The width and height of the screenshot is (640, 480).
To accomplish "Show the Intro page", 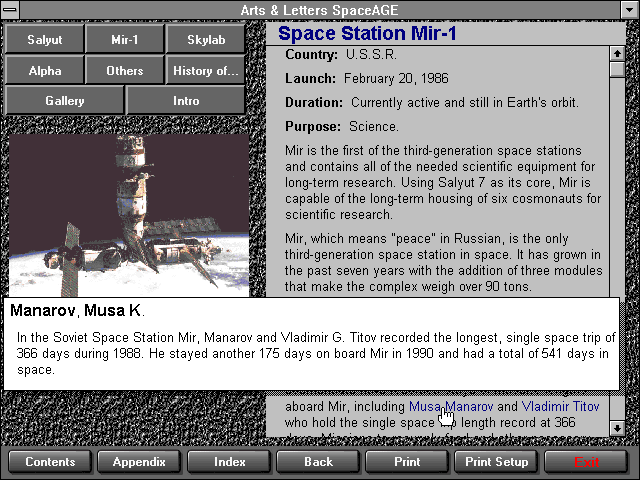I will [x=186, y=100].
